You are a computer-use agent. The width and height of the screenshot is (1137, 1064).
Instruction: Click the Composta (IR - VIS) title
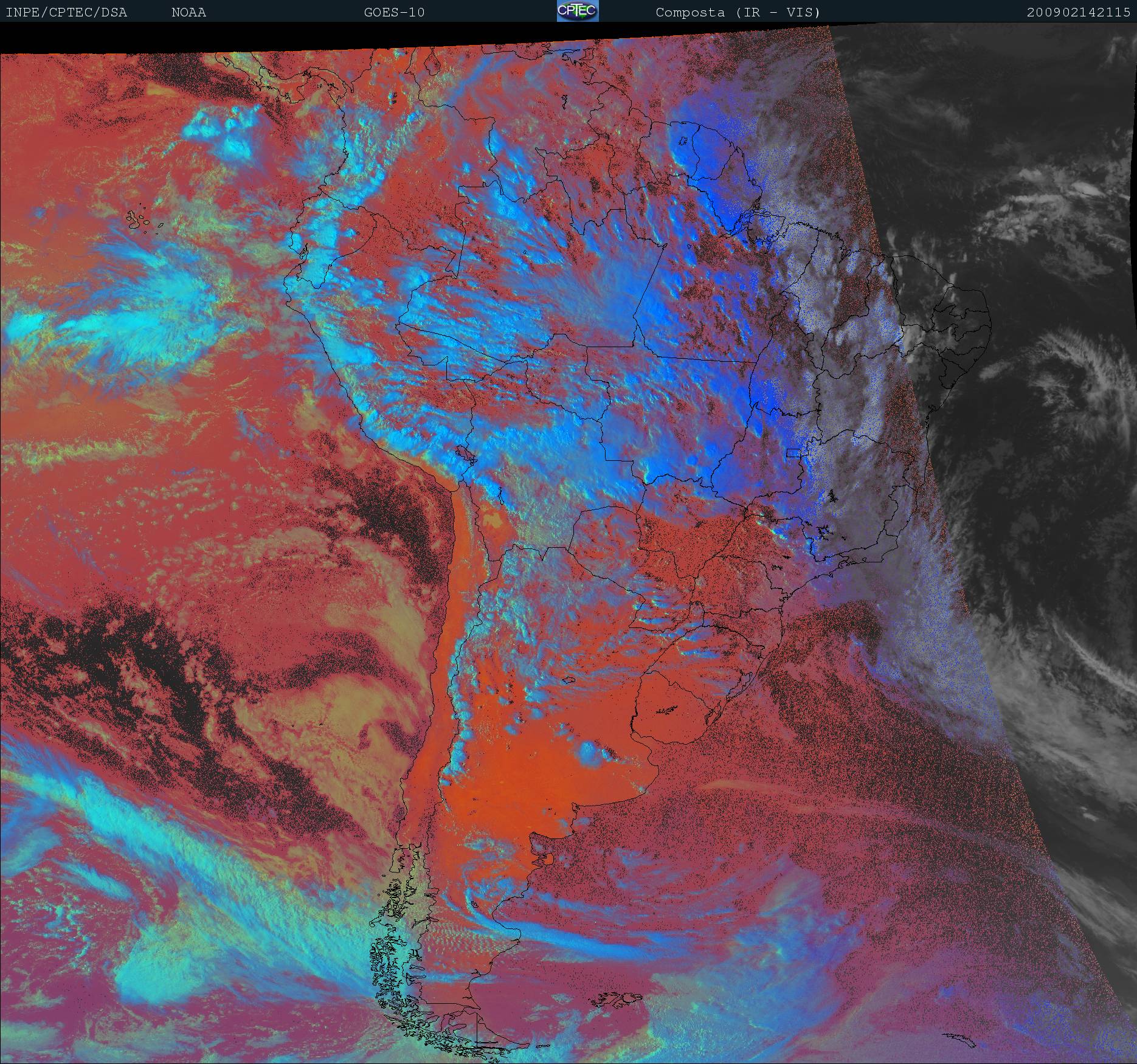click(x=738, y=12)
